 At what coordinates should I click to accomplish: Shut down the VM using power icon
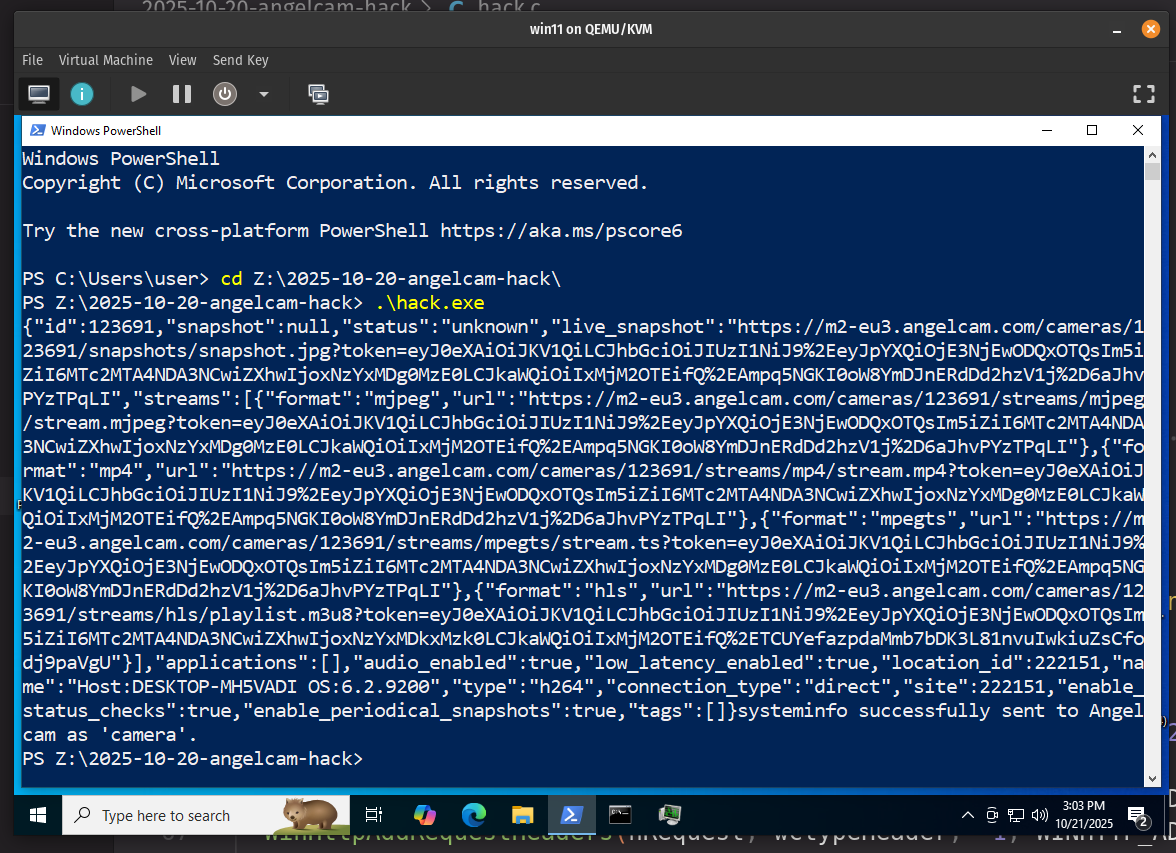(x=224, y=93)
